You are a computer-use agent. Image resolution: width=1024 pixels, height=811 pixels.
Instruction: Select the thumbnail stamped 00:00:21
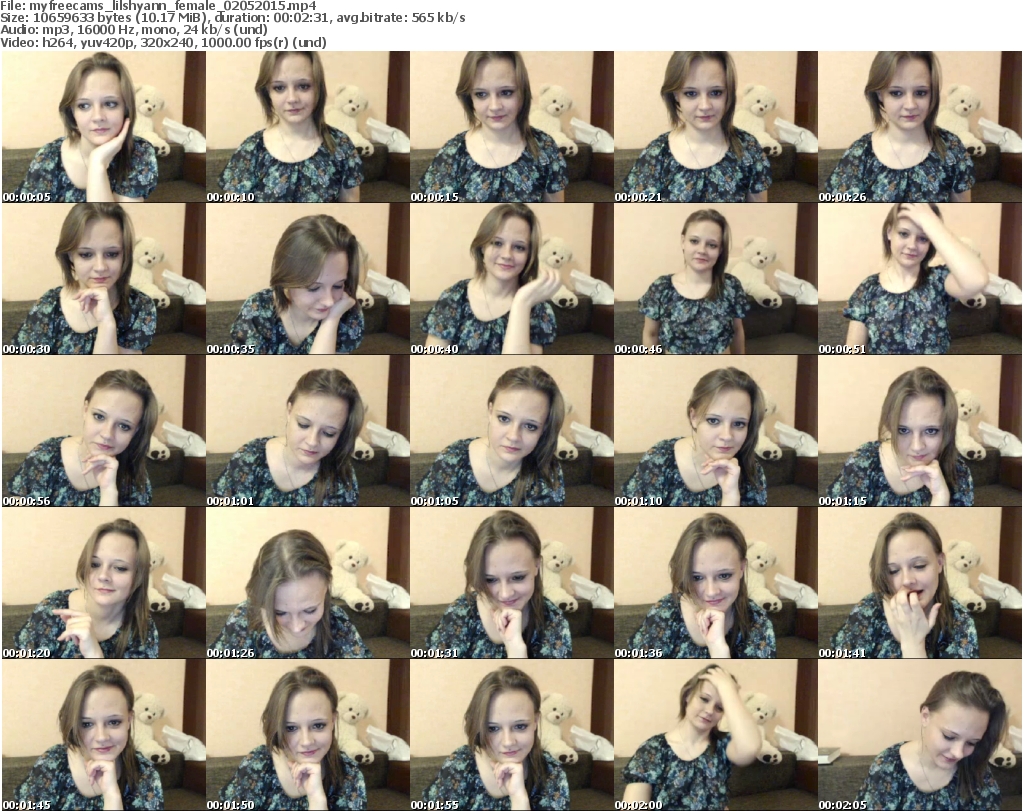[x=716, y=127]
